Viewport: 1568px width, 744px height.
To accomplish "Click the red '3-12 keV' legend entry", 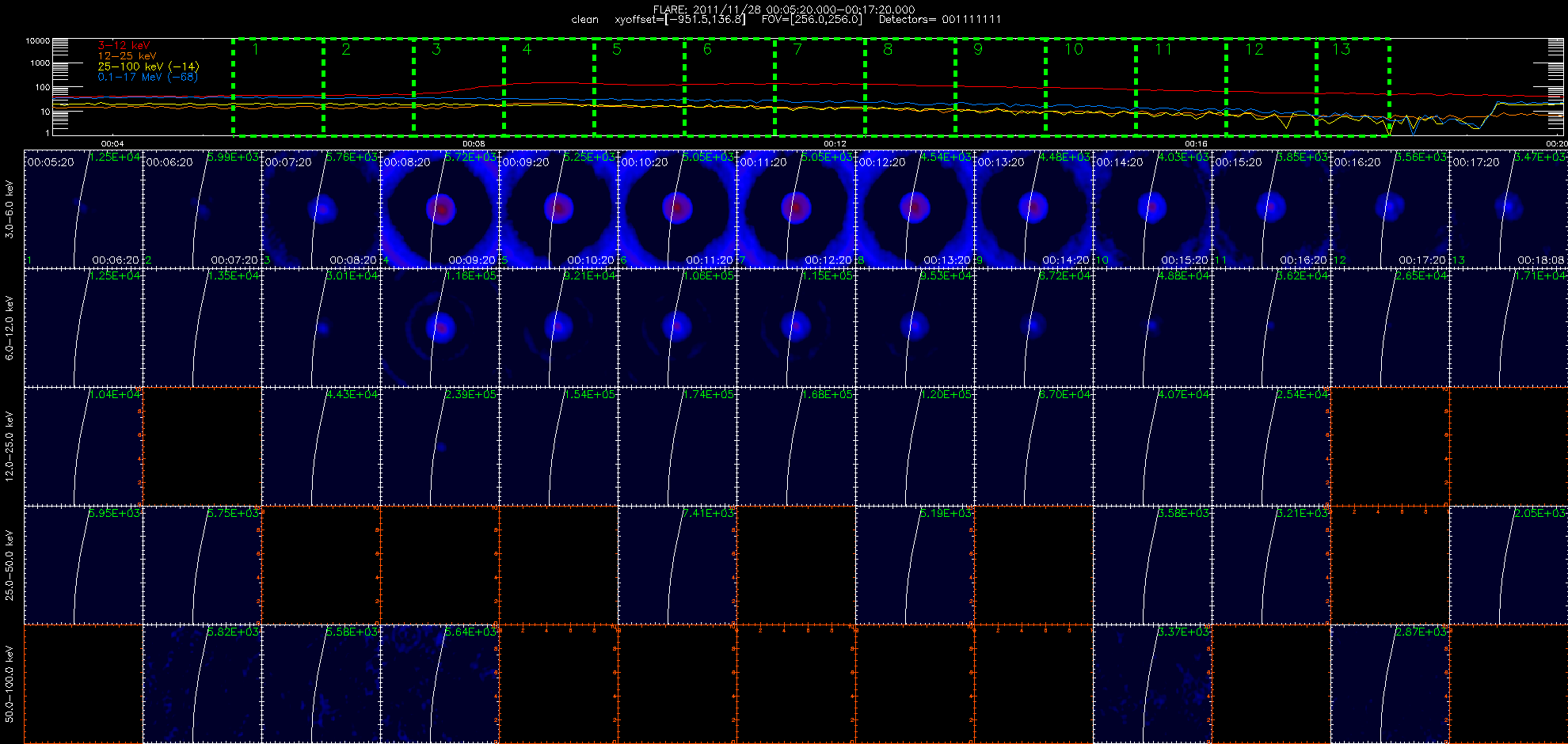I will (124, 46).
